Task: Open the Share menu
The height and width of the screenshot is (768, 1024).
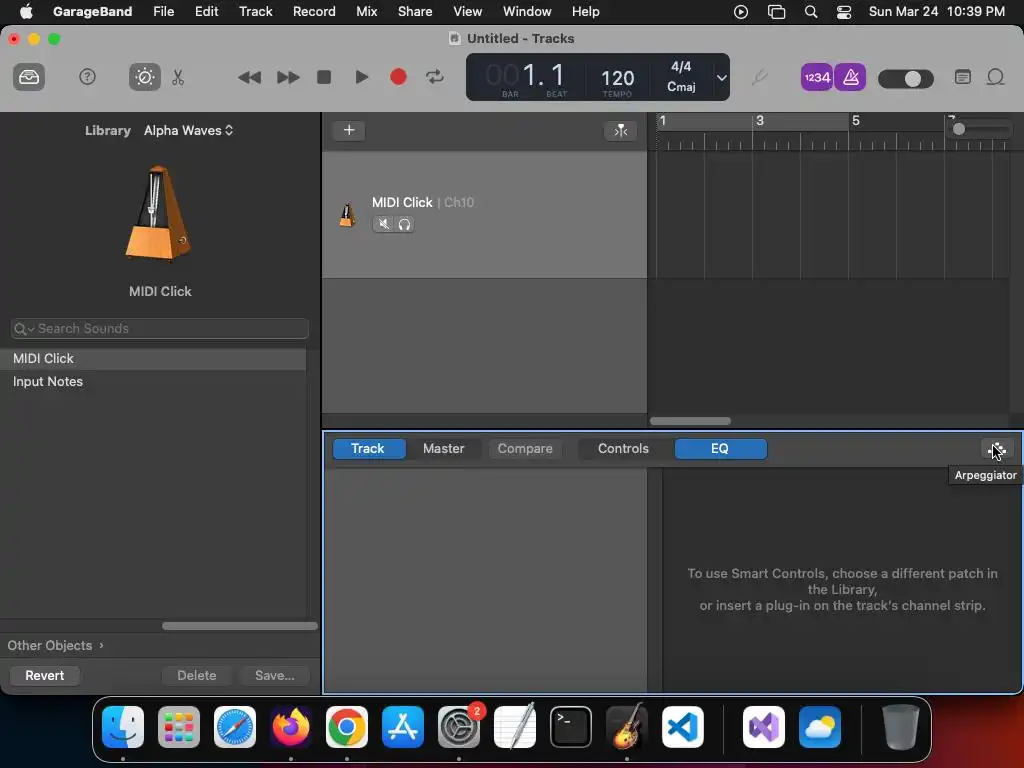Action: 415,11
